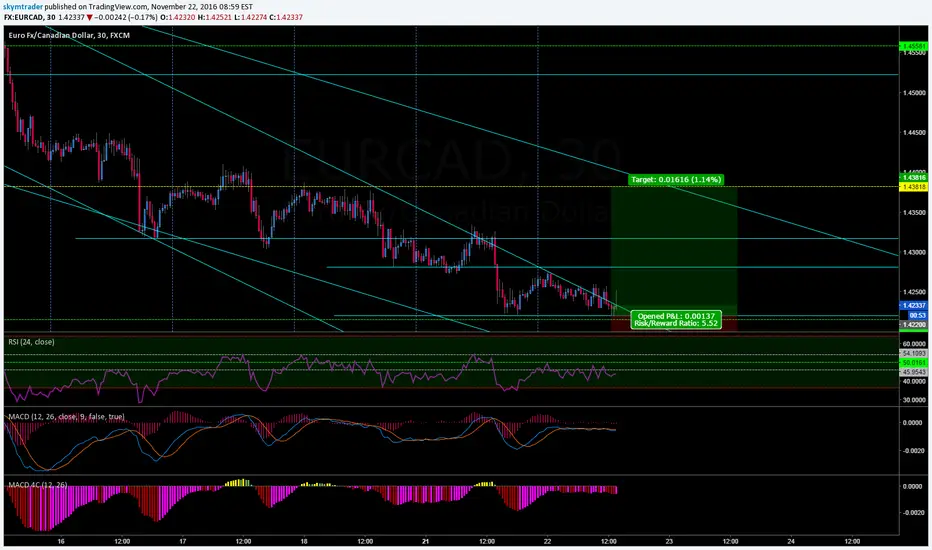Click the 1.45000 price axis value
Screen dimensions: 932x550
pos(915,93)
